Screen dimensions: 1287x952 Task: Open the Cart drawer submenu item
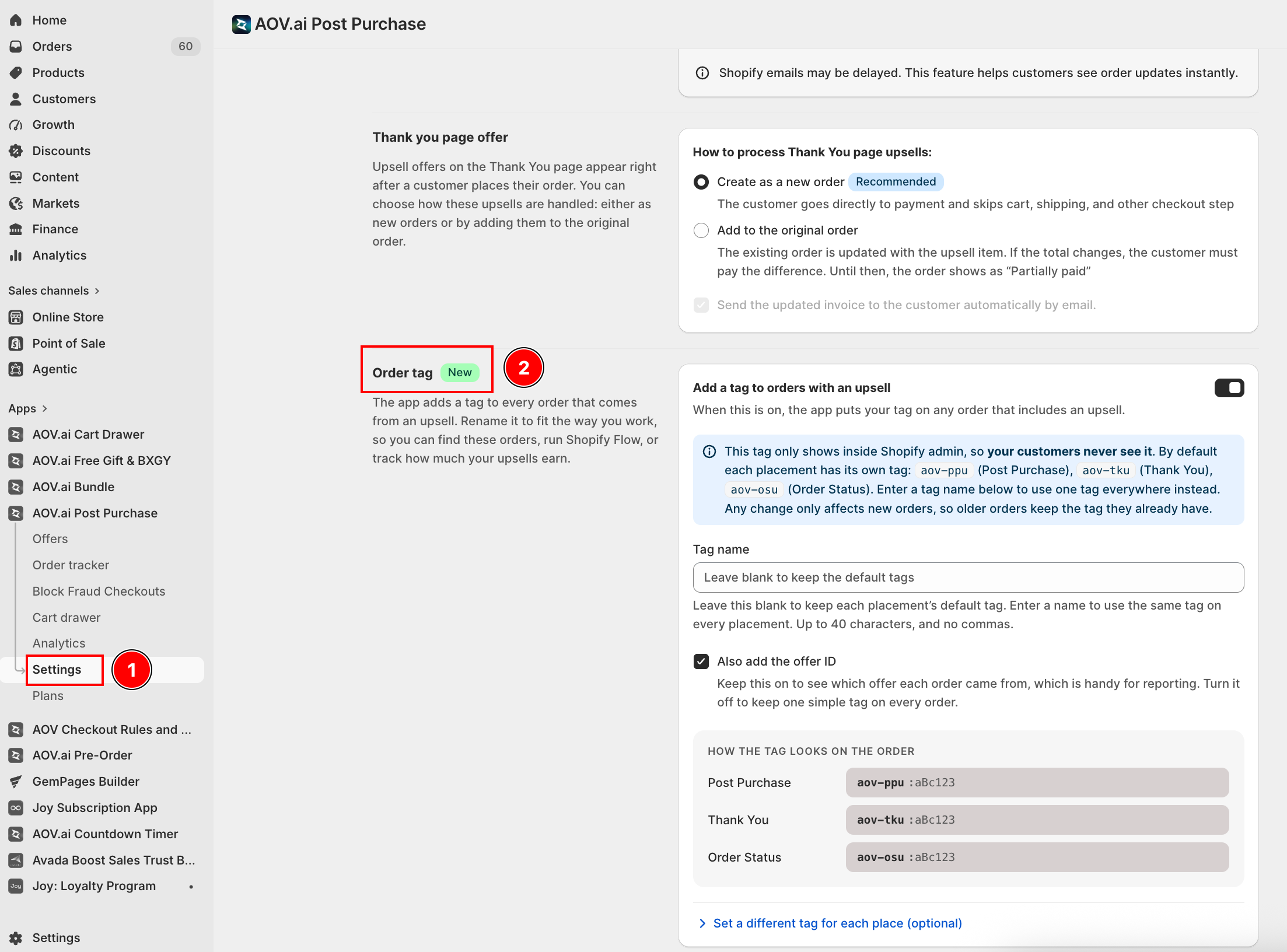(x=66, y=618)
